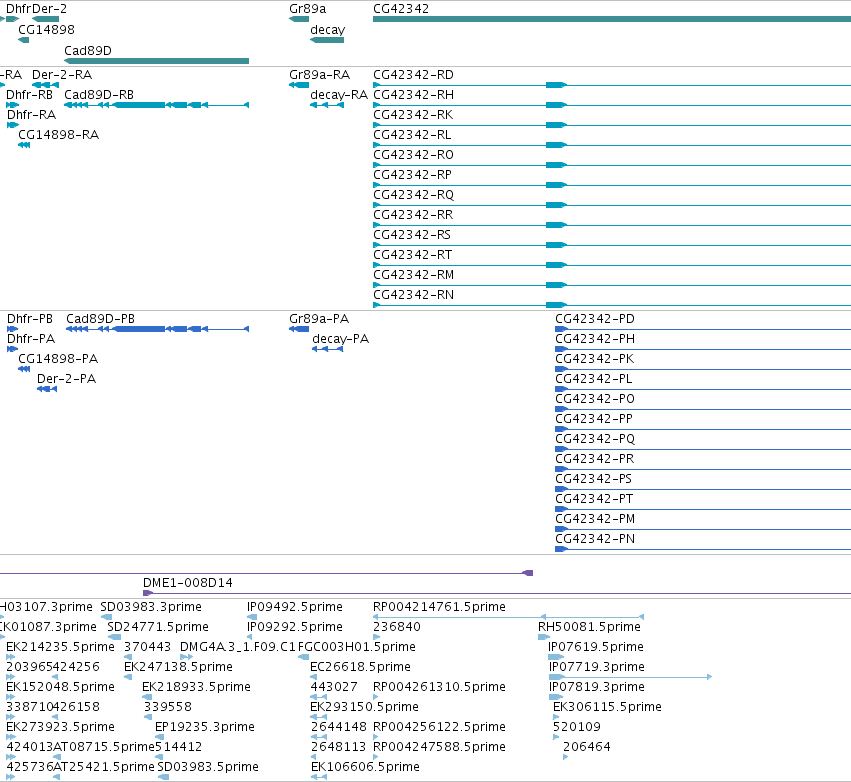Select protein Dhfr-PA

(31, 339)
